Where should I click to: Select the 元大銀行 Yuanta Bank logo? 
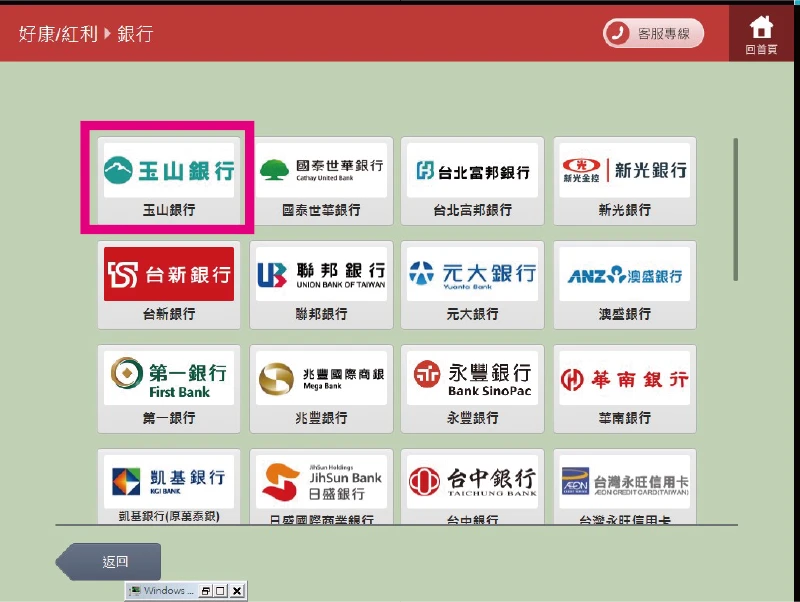point(472,274)
